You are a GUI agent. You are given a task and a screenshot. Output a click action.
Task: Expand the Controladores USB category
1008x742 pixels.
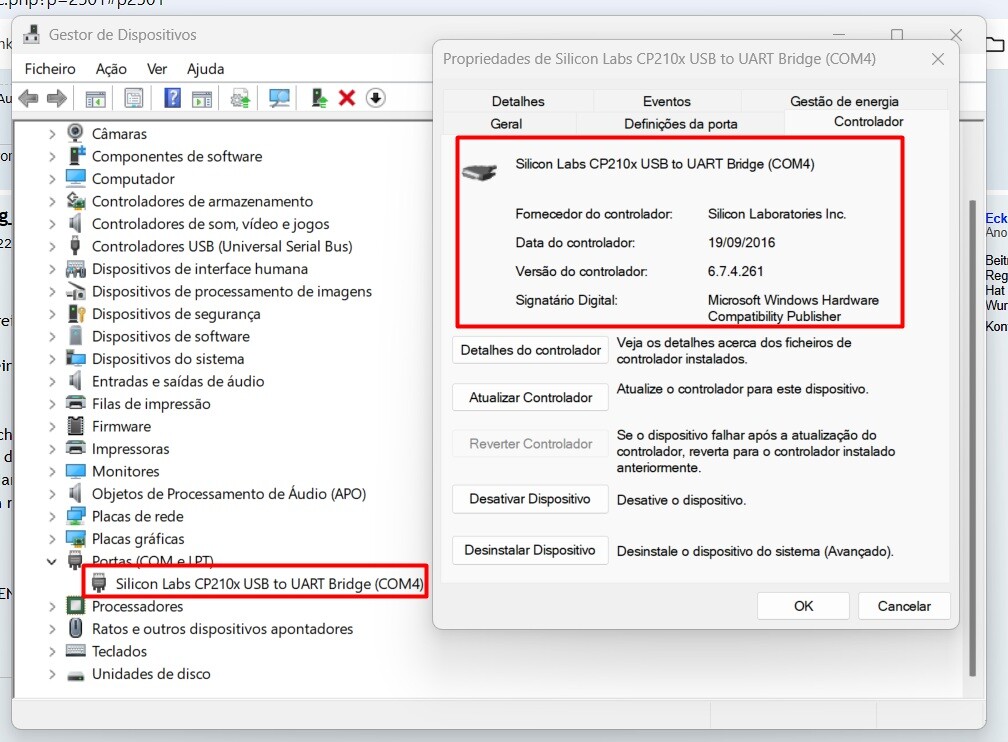click(x=53, y=247)
